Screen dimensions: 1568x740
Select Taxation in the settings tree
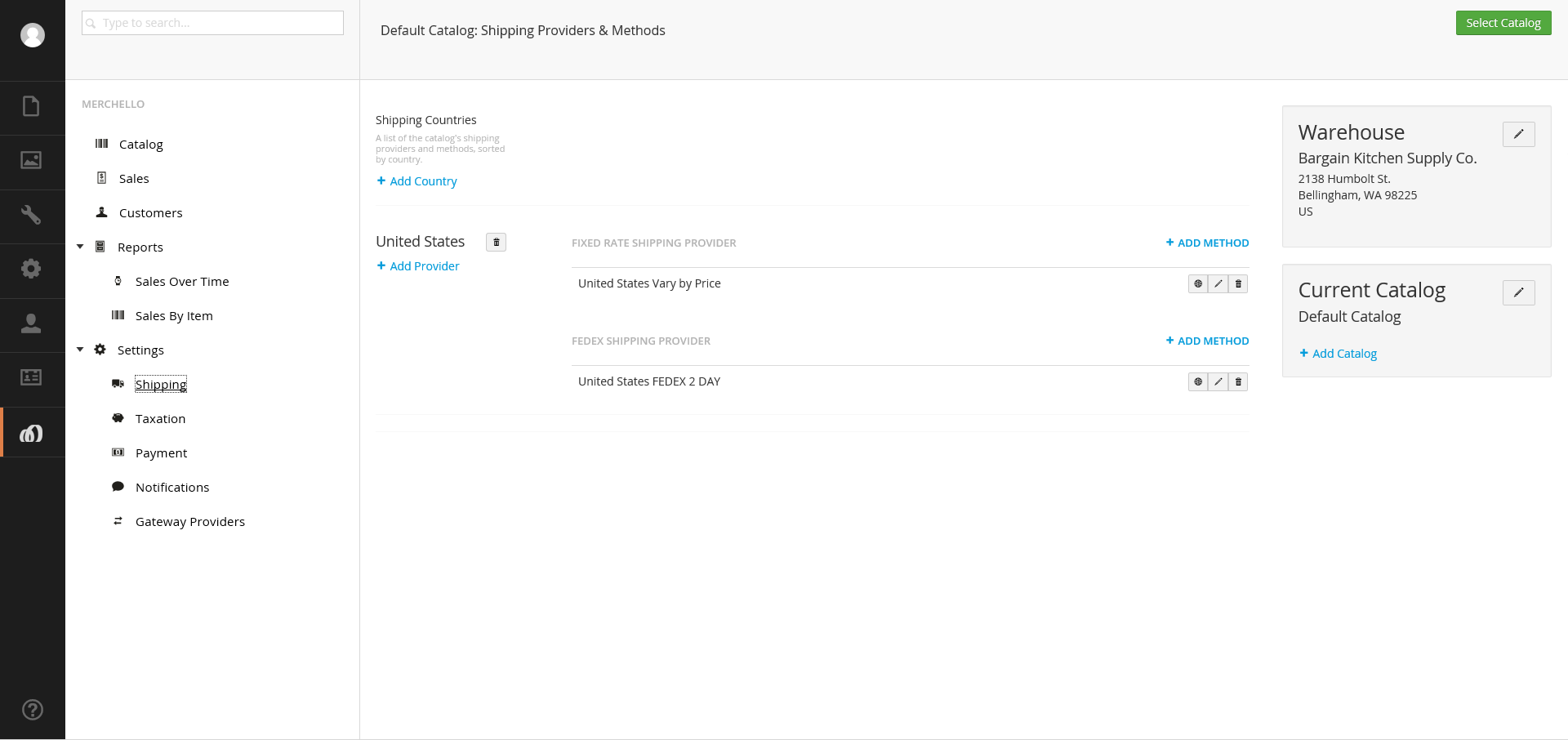(160, 418)
